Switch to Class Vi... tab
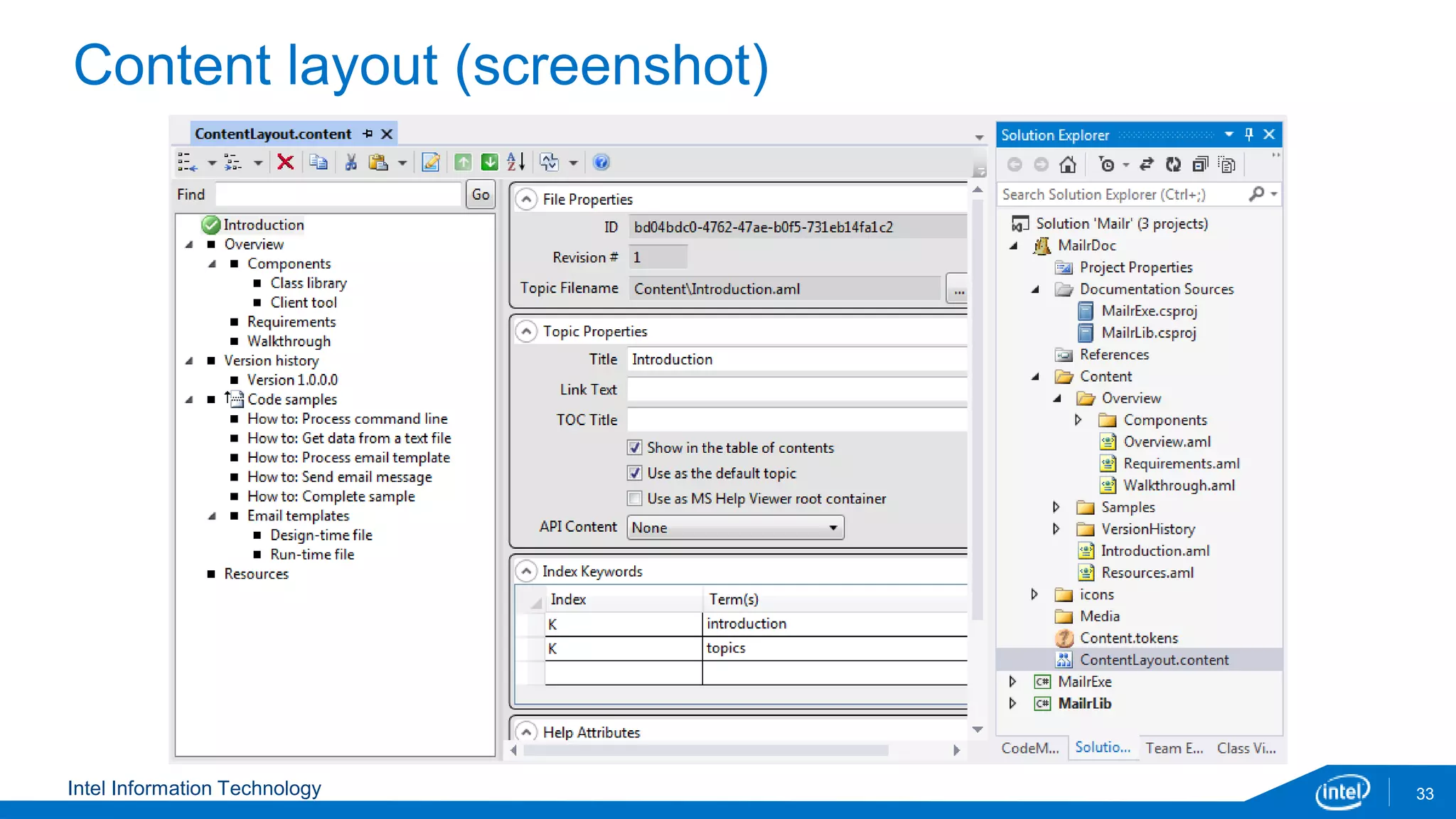The image size is (1456, 819). 1246,749
